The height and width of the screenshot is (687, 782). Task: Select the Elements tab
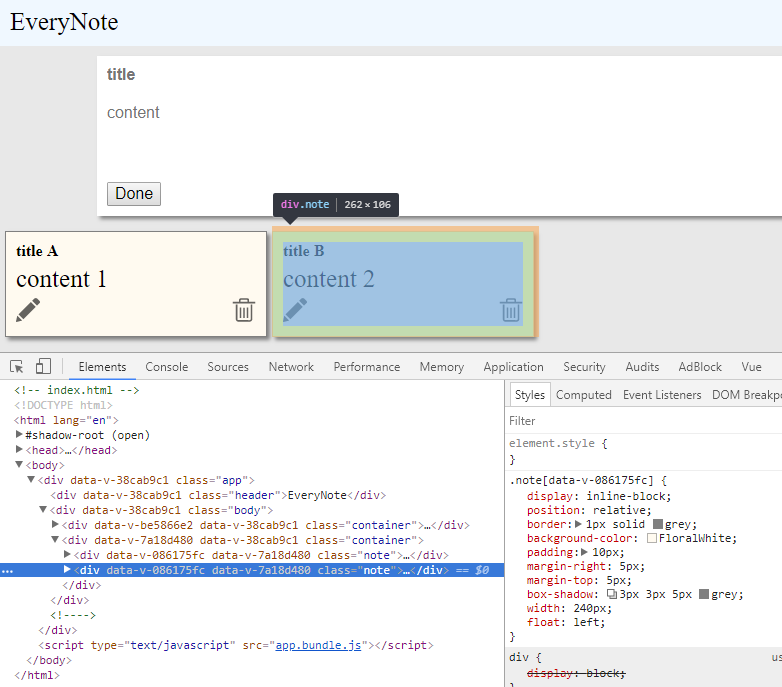[102, 367]
